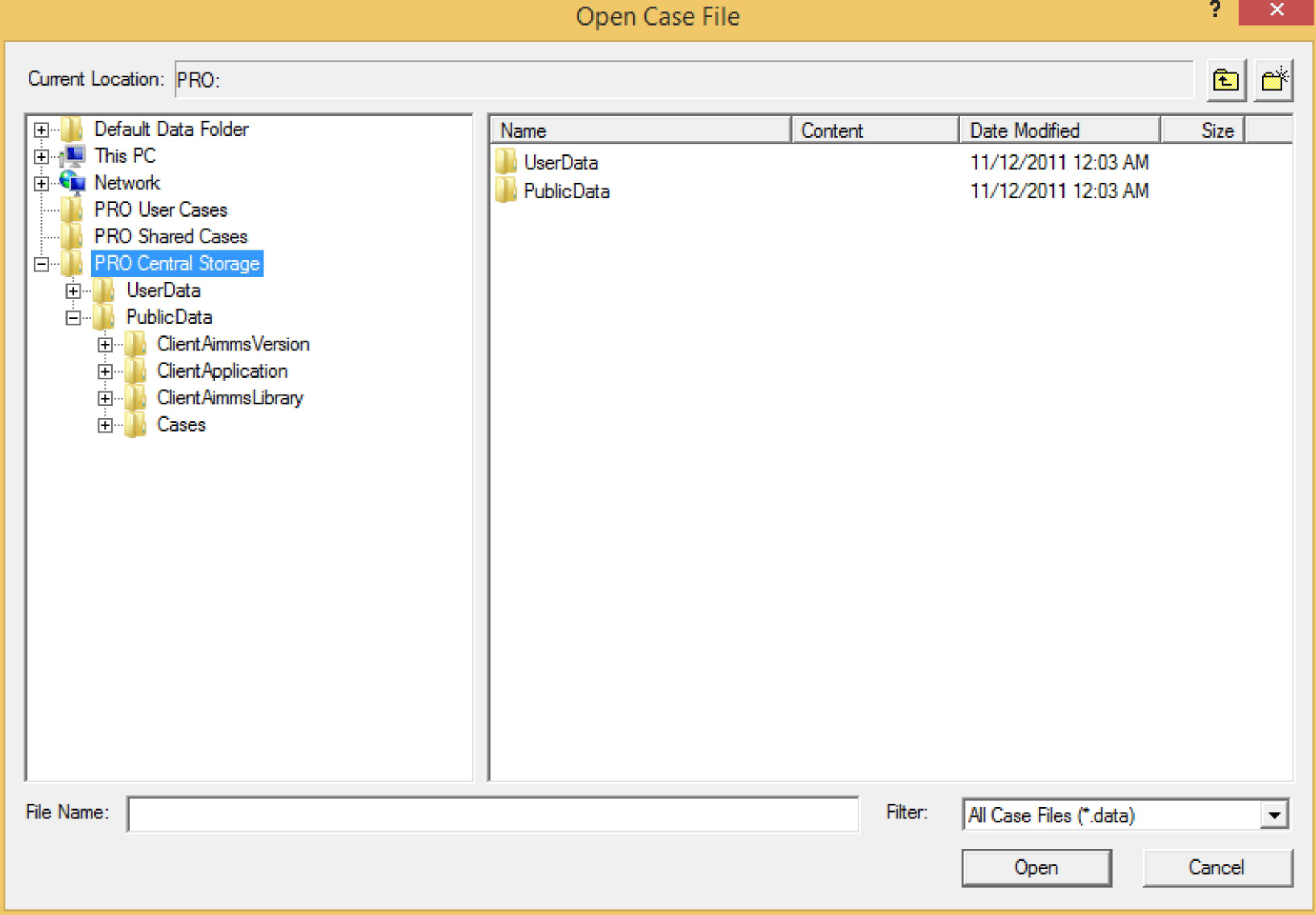The width and height of the screenshot is (1316, 915).
Task: Select UserData label in folder tree
Action: coord(163,291)
